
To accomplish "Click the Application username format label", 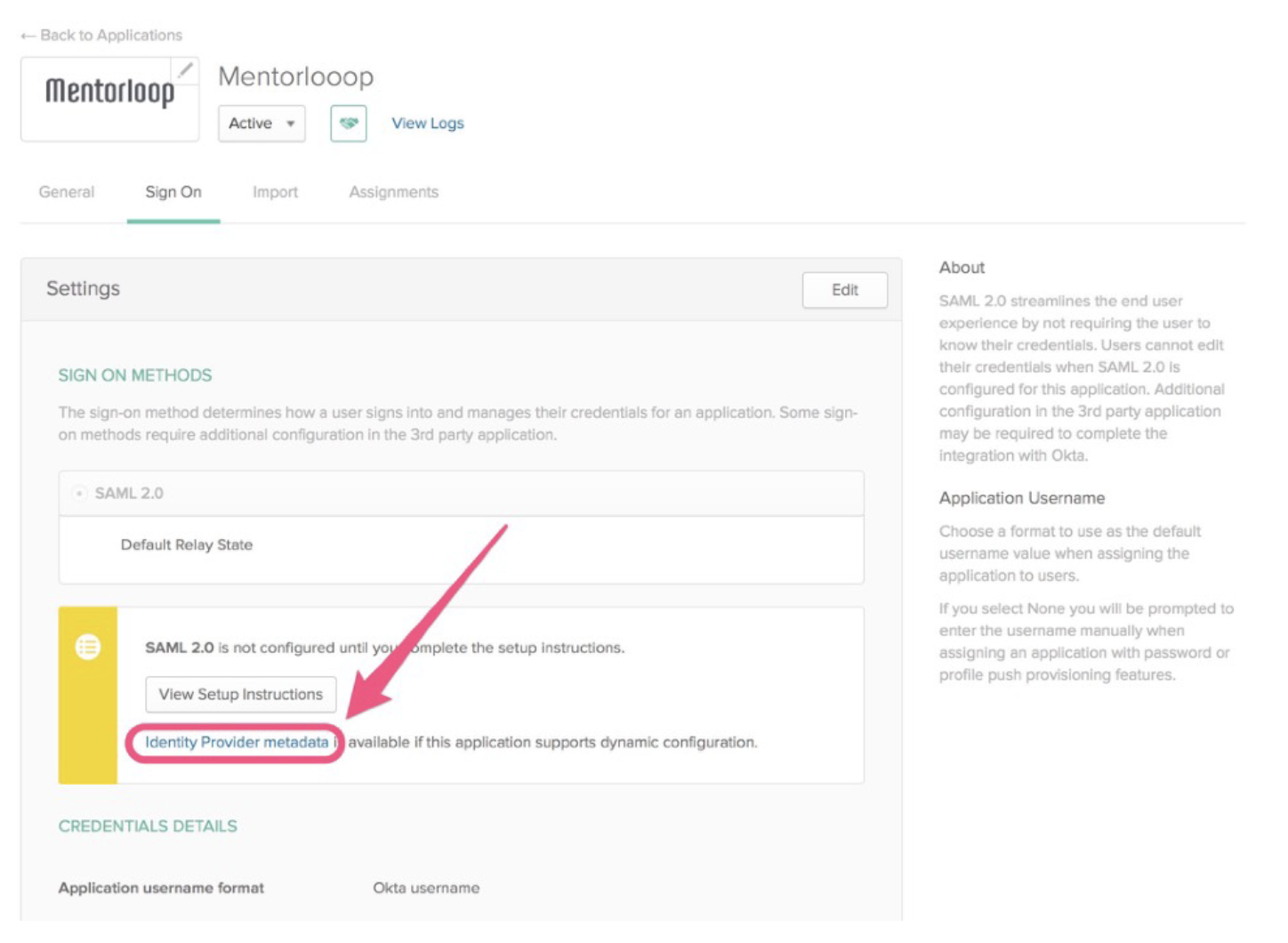I will point(161,888).
